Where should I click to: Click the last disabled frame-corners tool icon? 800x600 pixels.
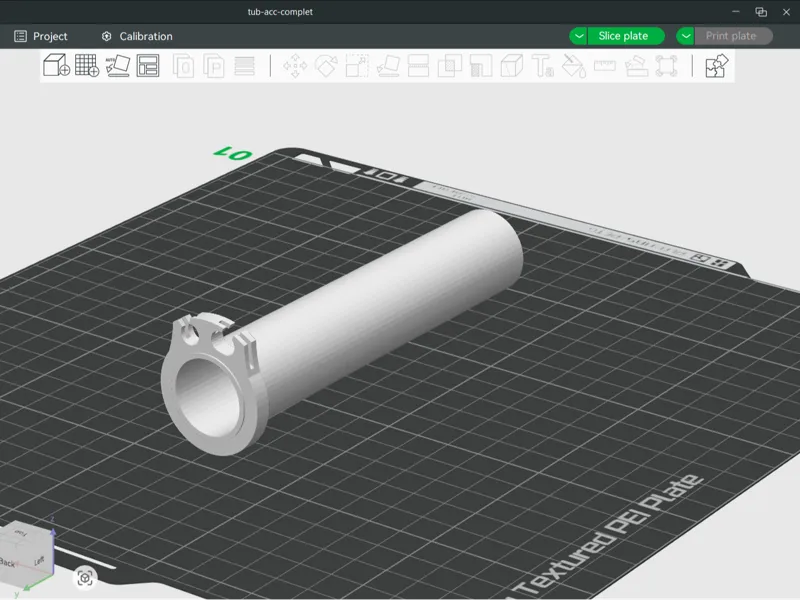pos(667,66)
